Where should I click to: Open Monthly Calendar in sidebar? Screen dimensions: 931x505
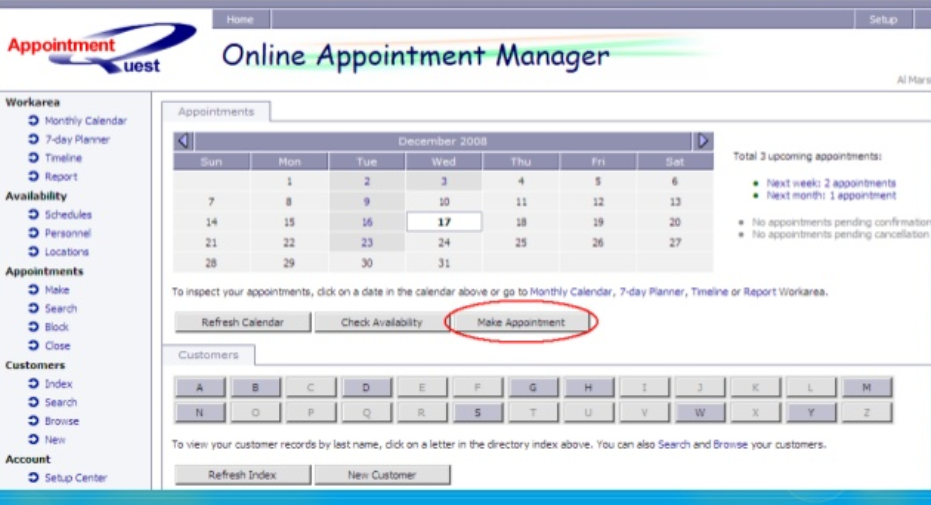[86, 120]
